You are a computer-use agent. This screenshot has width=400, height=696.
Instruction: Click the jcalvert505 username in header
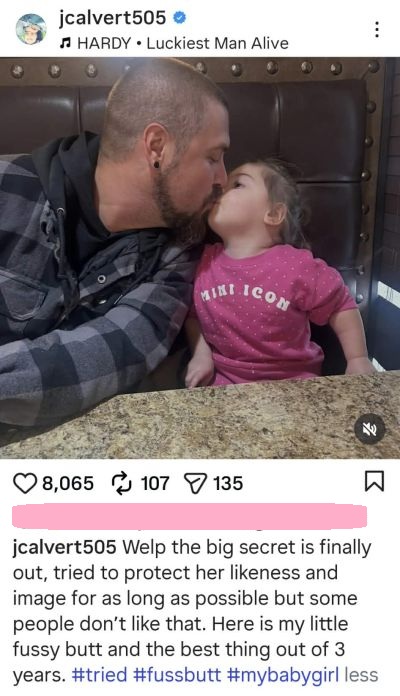tap(112, 18)
